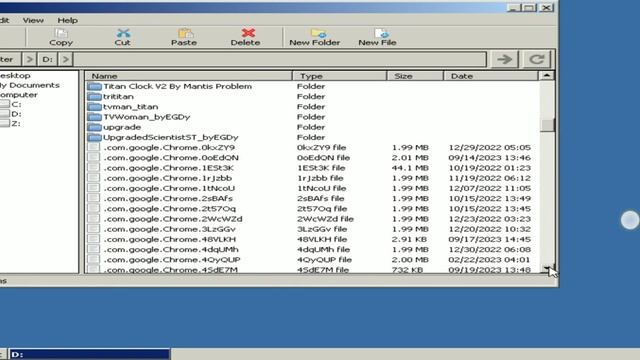Click the 2.91 KB size cell
Screen dimensions: 640x360
tap(410, 239)
